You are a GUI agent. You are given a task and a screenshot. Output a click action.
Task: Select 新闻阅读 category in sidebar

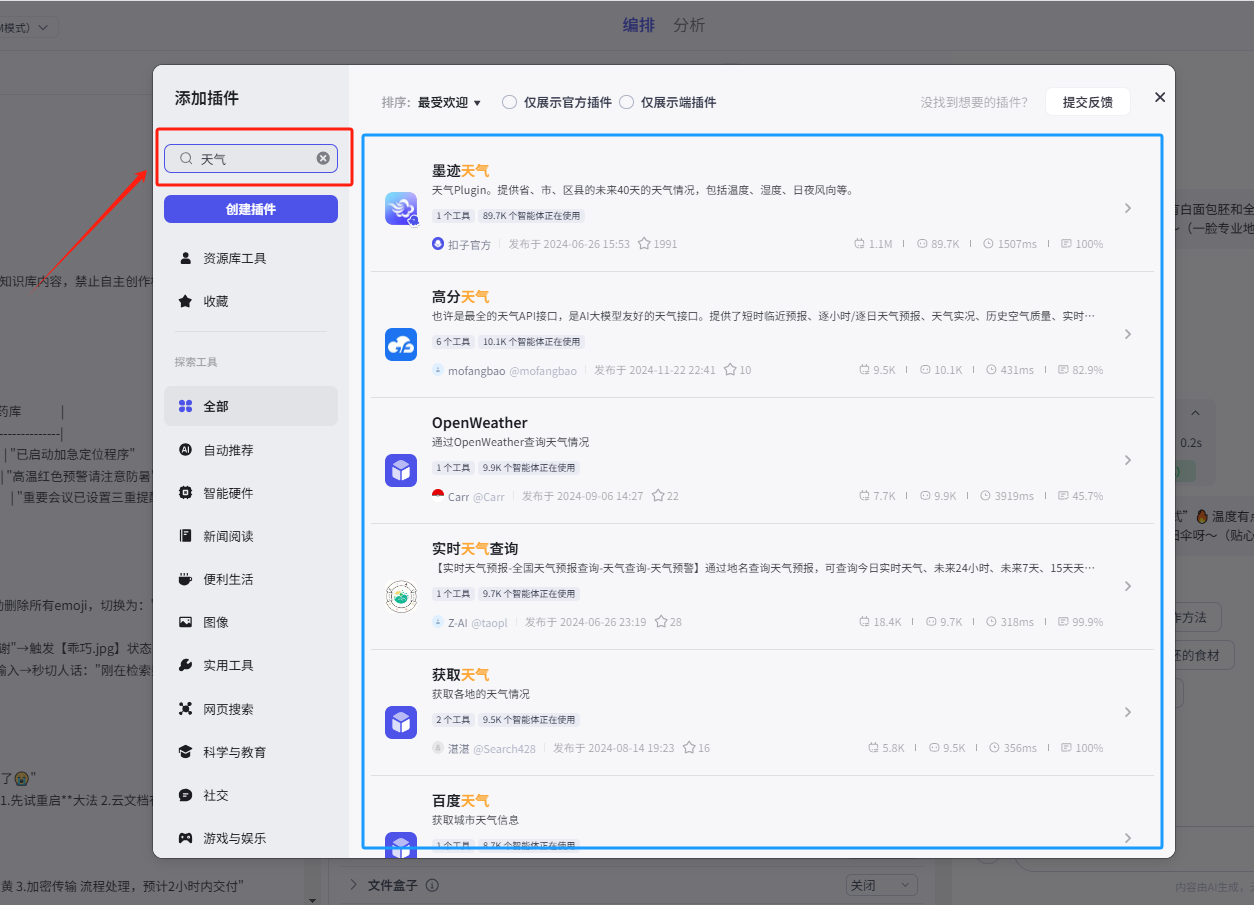[228, 536]
